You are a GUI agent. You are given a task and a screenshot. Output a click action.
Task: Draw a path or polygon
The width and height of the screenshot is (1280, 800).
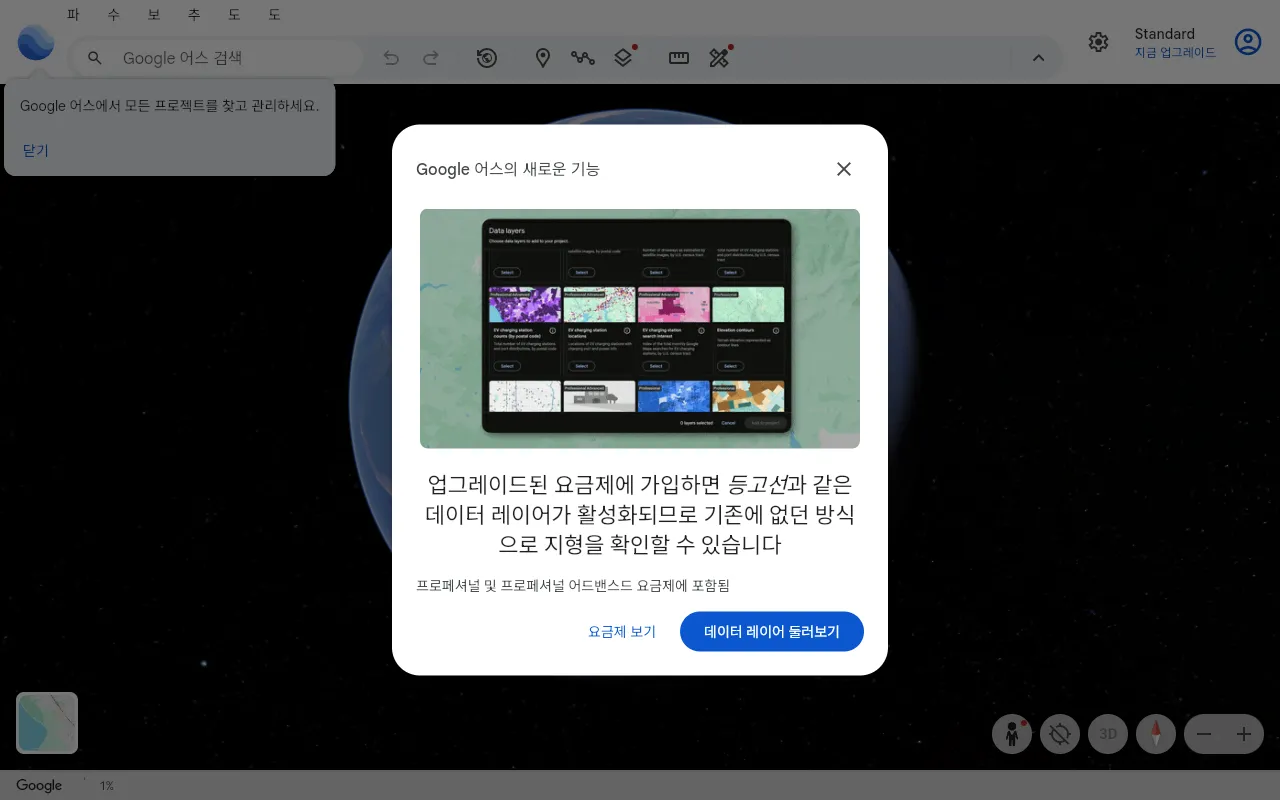tap(583, 58)
